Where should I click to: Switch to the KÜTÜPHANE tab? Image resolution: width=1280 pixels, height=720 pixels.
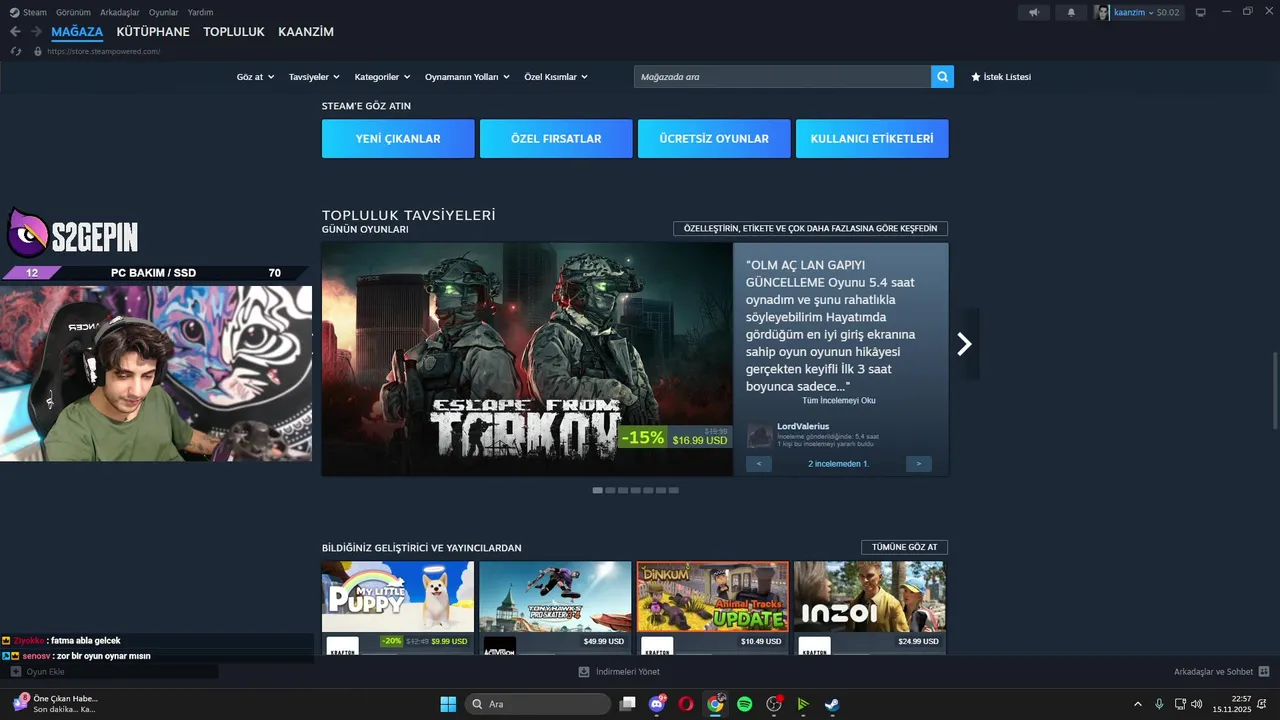point(153,32)
